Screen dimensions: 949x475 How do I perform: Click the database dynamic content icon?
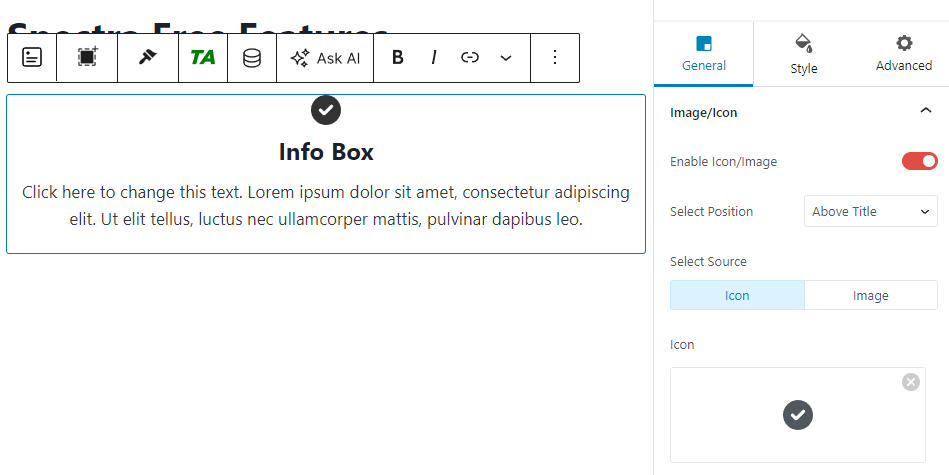(252, 58)
